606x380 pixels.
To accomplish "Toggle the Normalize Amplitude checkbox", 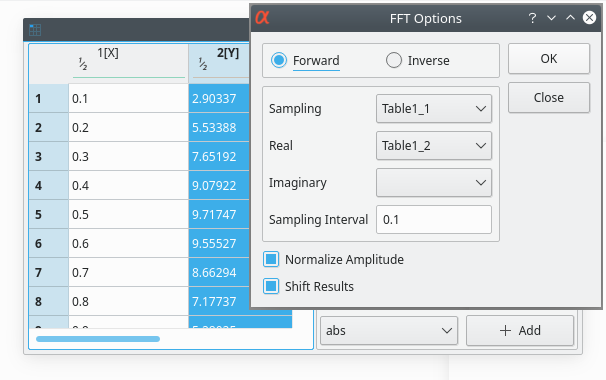I will pos(271,259).
